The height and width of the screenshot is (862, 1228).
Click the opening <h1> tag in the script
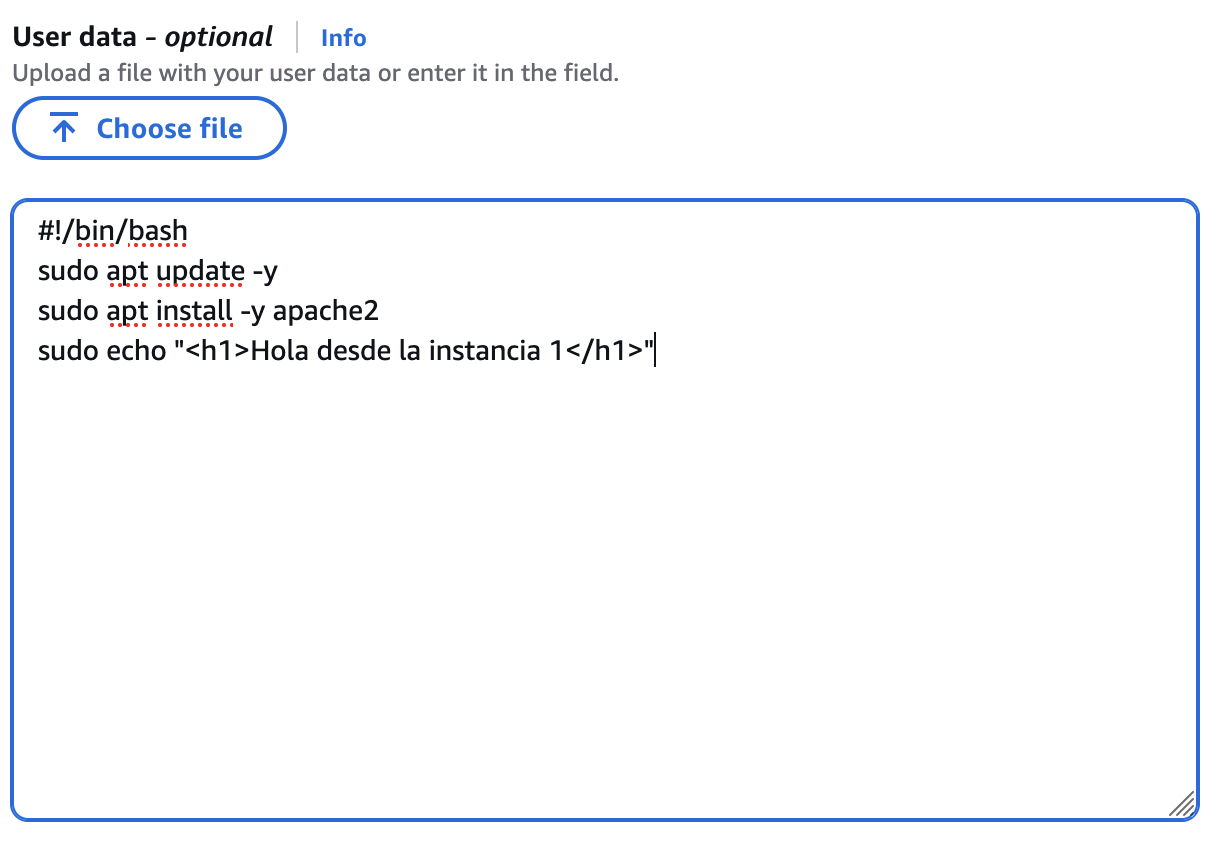tap(217, 351)
